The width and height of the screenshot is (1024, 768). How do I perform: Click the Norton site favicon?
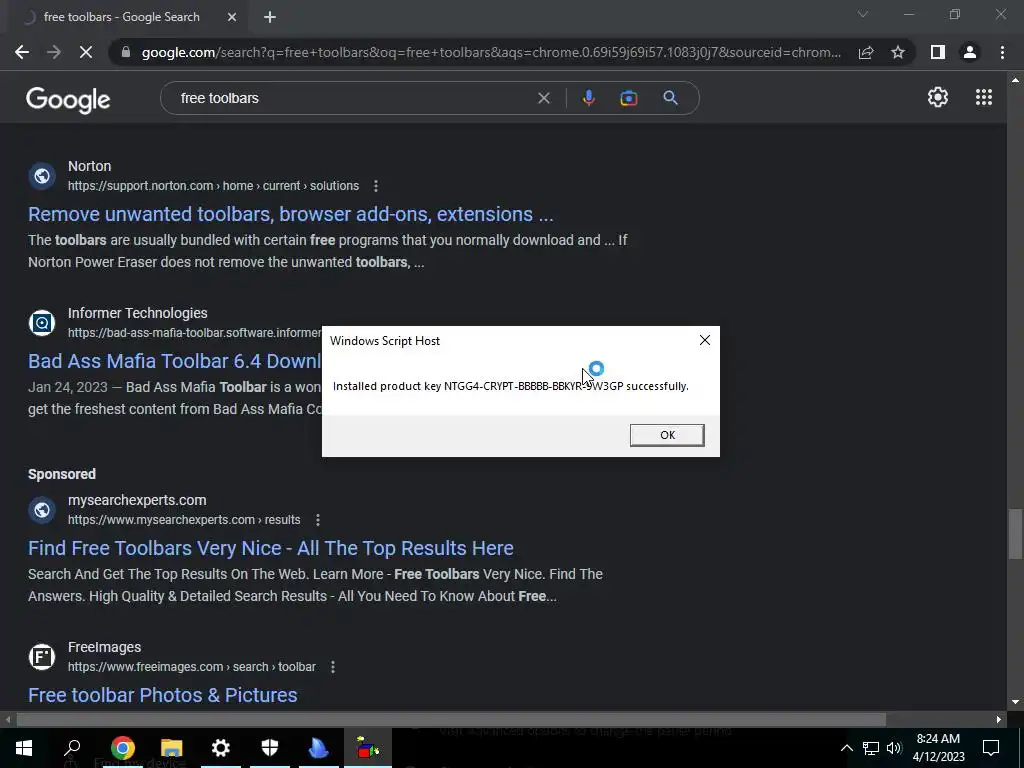[x=42, y=176]
